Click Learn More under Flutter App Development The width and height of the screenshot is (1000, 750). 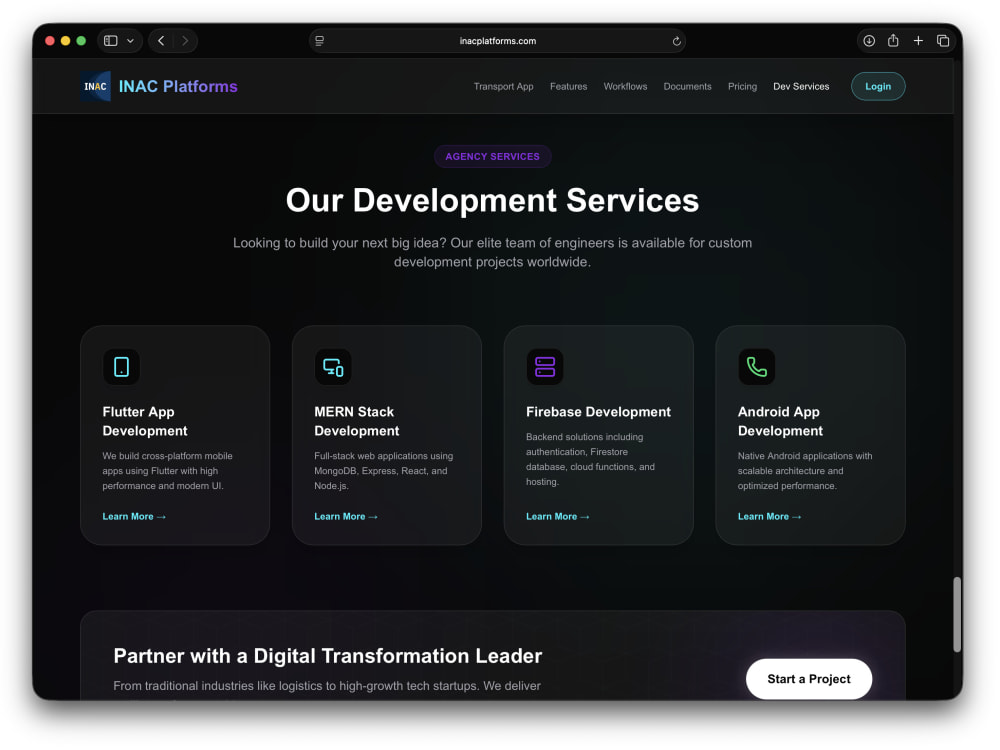tap(134, 517)
